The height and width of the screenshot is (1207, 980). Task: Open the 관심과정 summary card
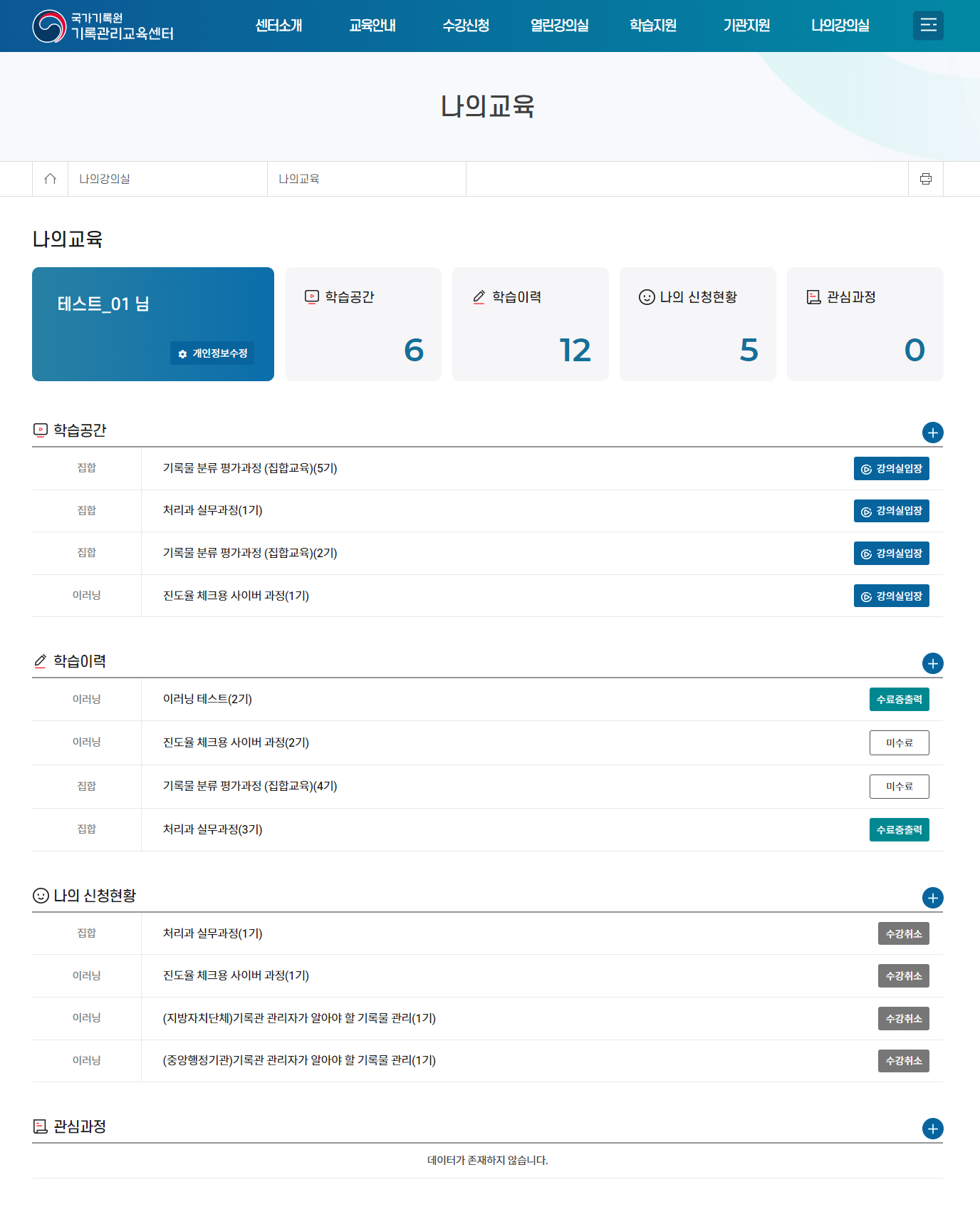click(x=865, y=324)
